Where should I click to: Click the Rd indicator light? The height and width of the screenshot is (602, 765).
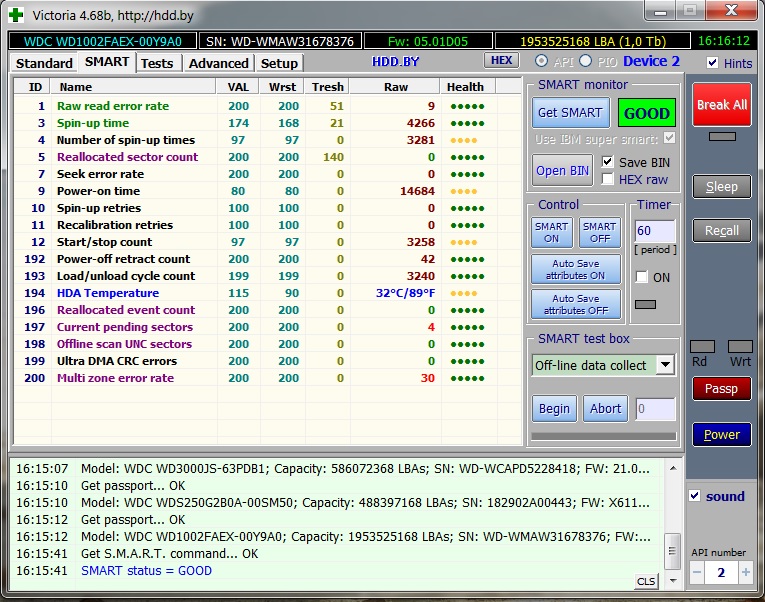pos(703,347)
